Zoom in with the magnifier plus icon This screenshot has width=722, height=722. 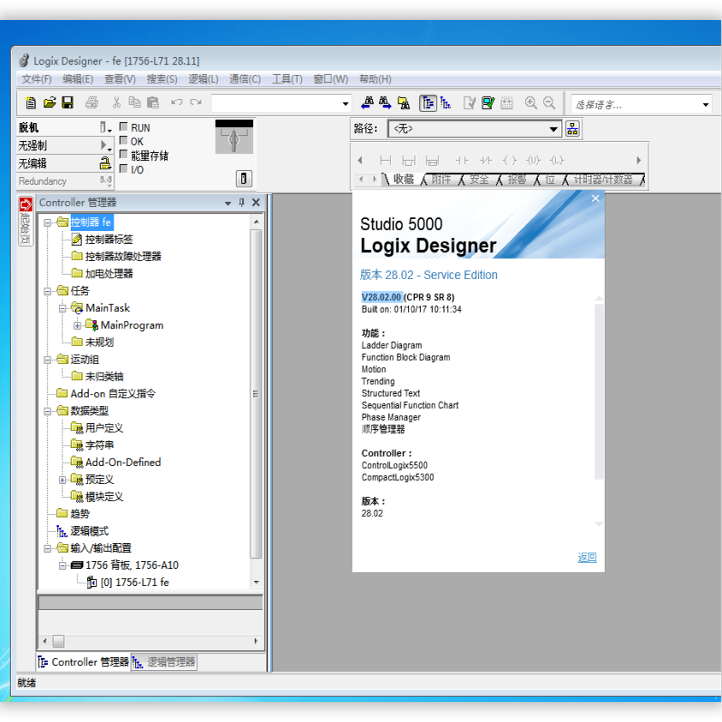point(530,103)
